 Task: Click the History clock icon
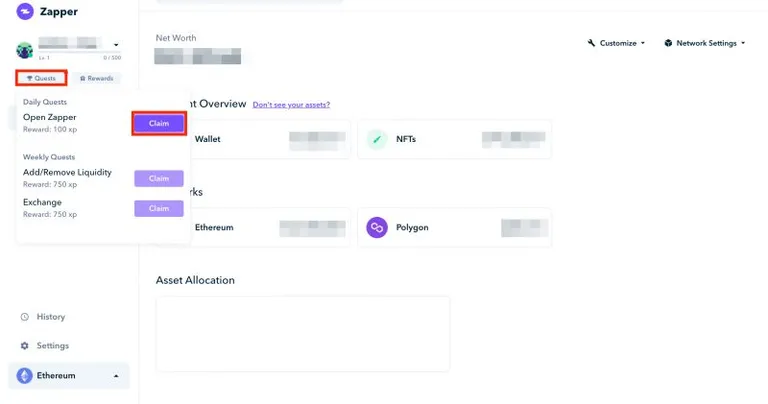click(24, 317)
